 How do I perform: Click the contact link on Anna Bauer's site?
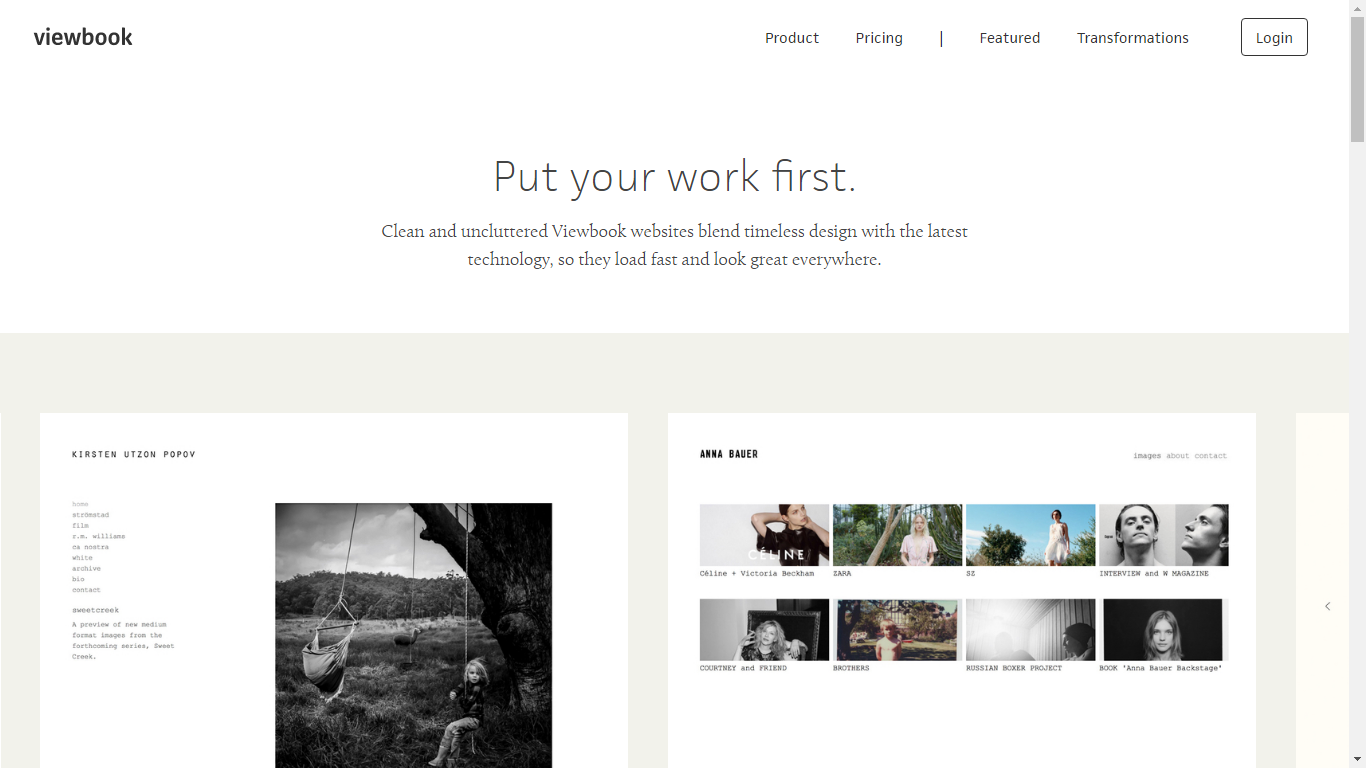tap(1210, 456)
